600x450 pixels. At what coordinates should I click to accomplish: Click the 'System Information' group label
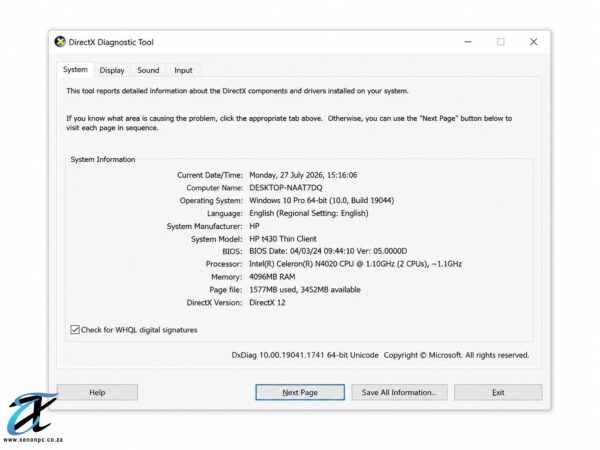tap(103, 160)
